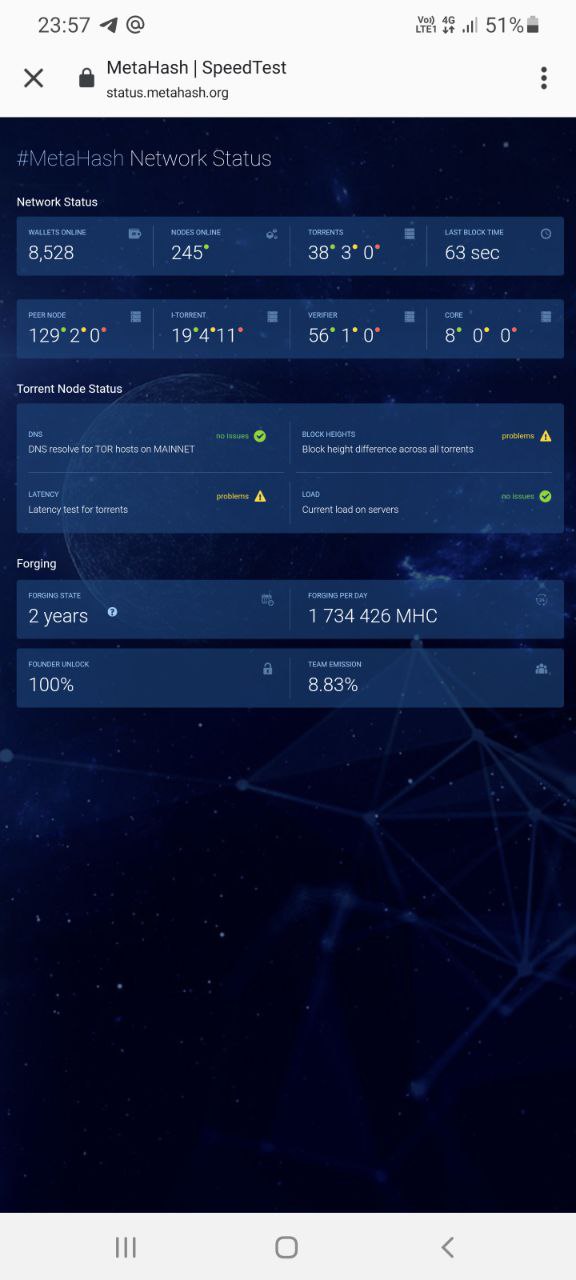Click the Last Block Time clock icon
The width and height of the screenshot is (576, 1280).
tap(546, 234)
